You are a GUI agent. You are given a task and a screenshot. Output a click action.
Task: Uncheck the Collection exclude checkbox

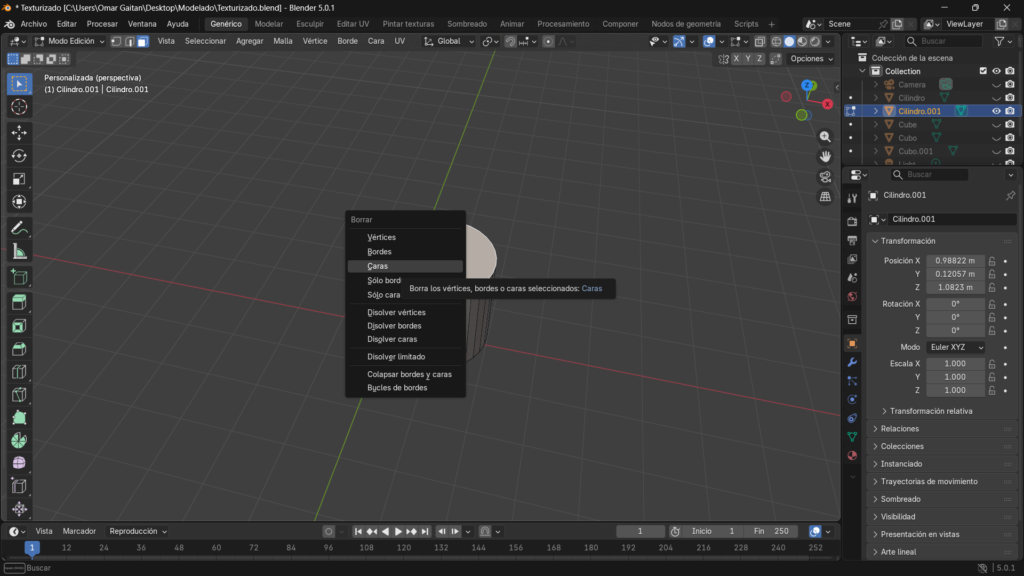[x=983, y=71]
